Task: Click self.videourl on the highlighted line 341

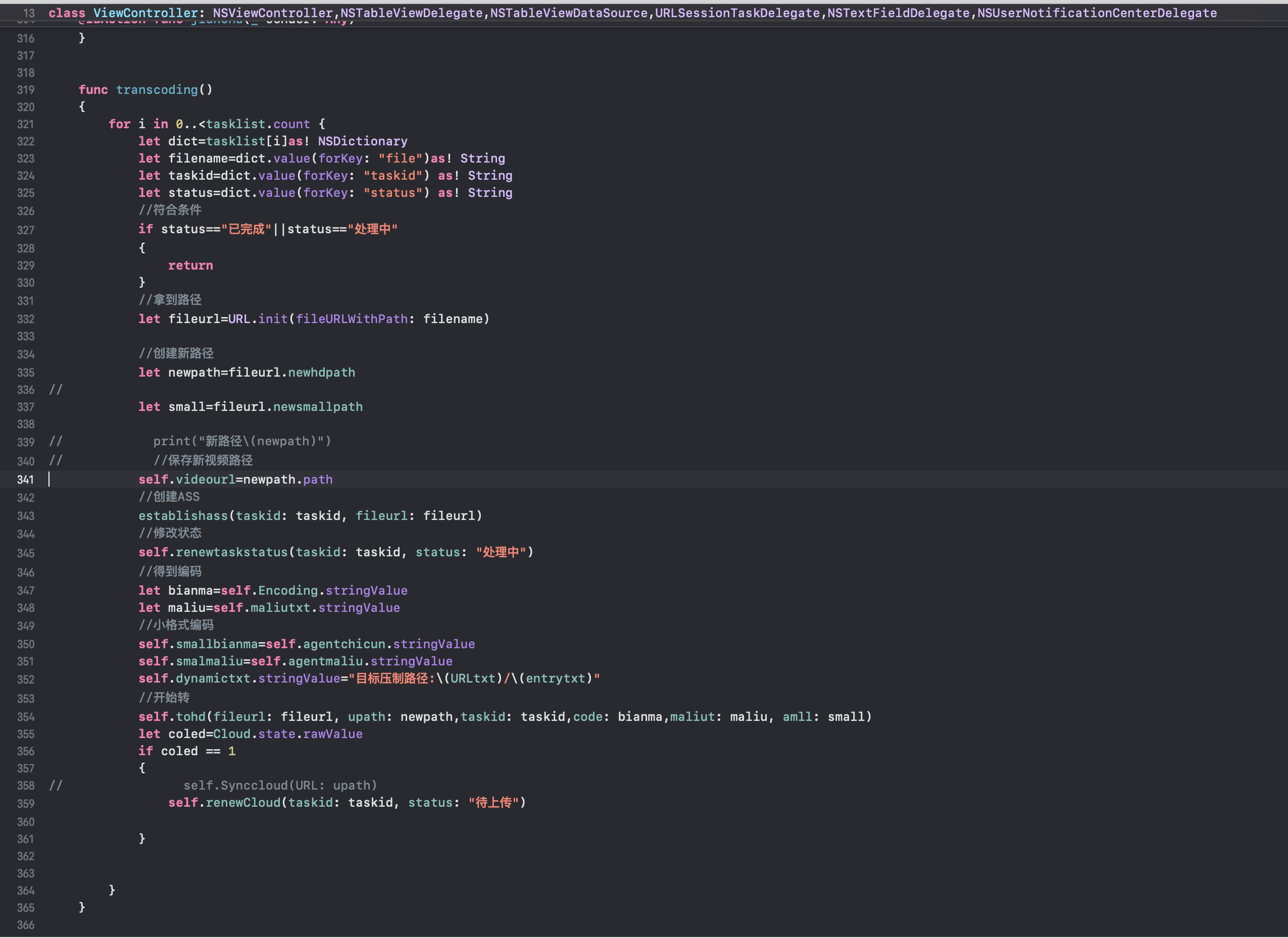Action: click(187, 479)
